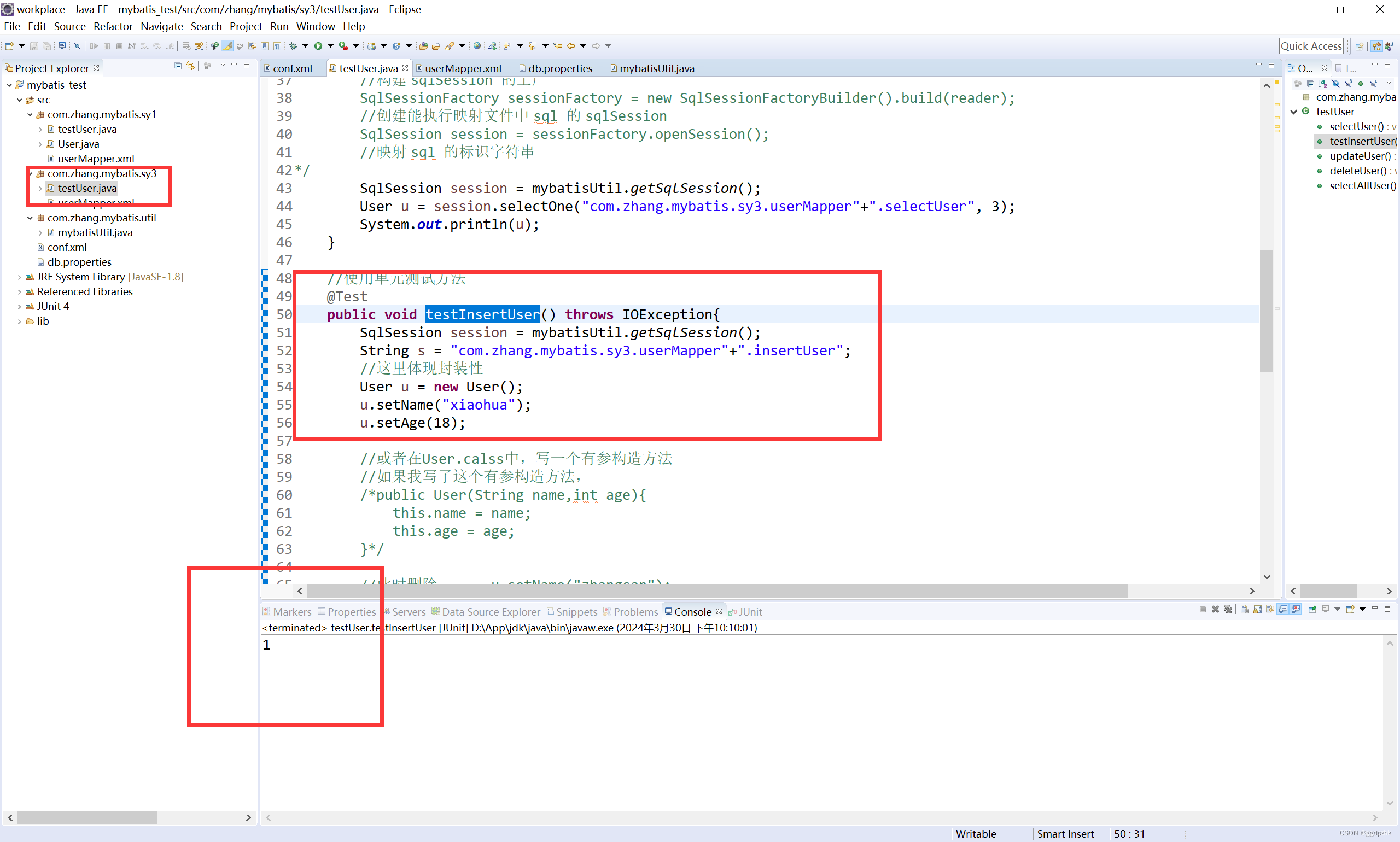
Task: Open the testUser.java tab
Action: 365,68
